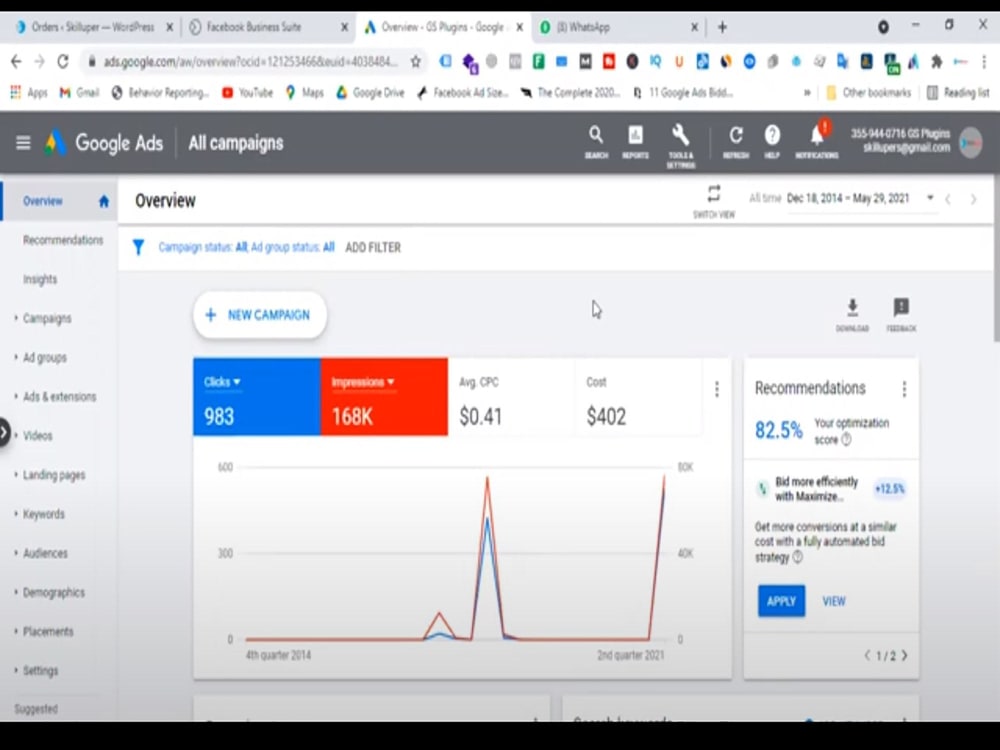Go to previous recommendation arrow
This screenshot has height=750, width=1000.
(867, 656)
